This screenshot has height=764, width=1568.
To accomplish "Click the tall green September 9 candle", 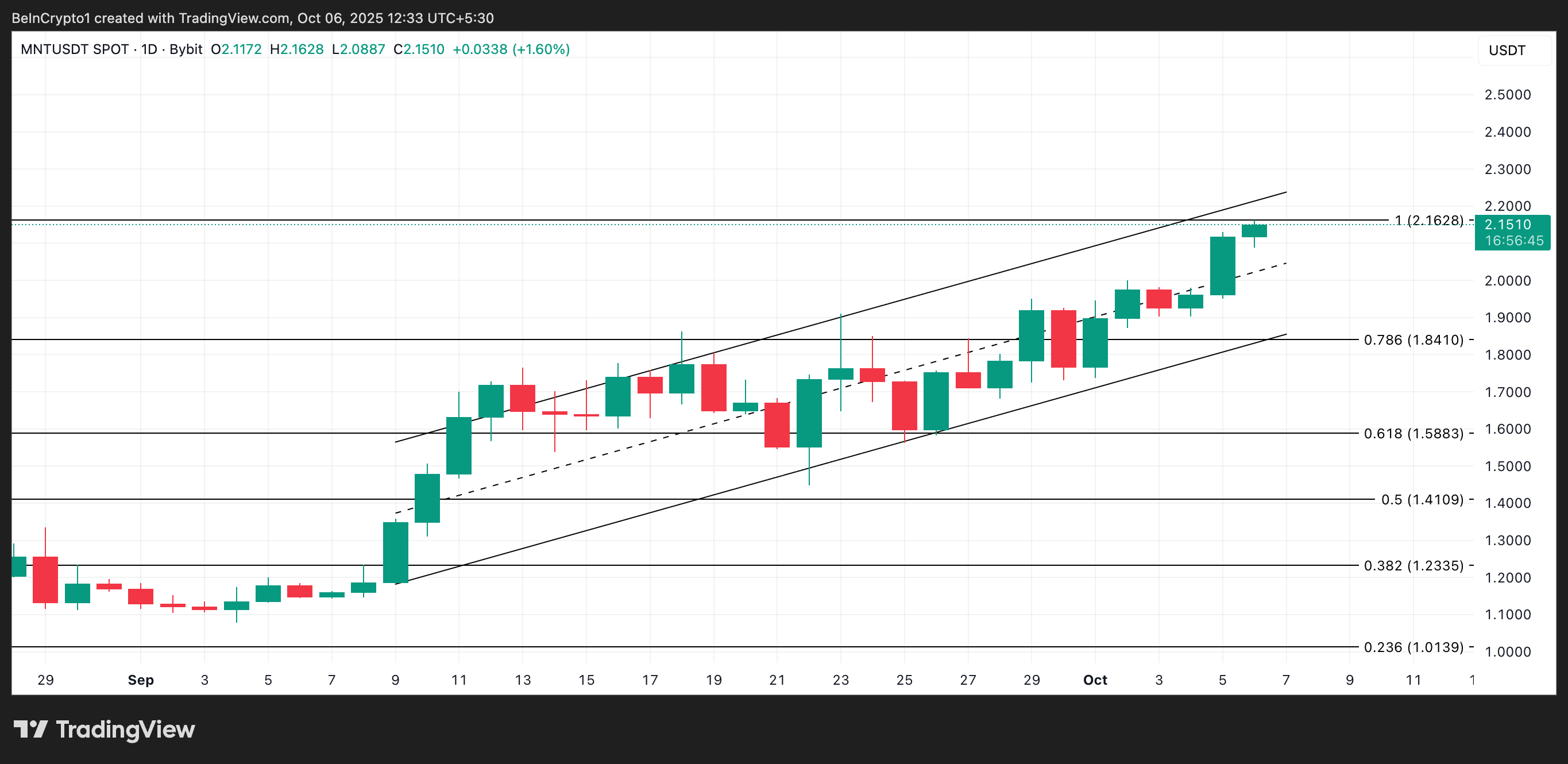I will [396, 552].
